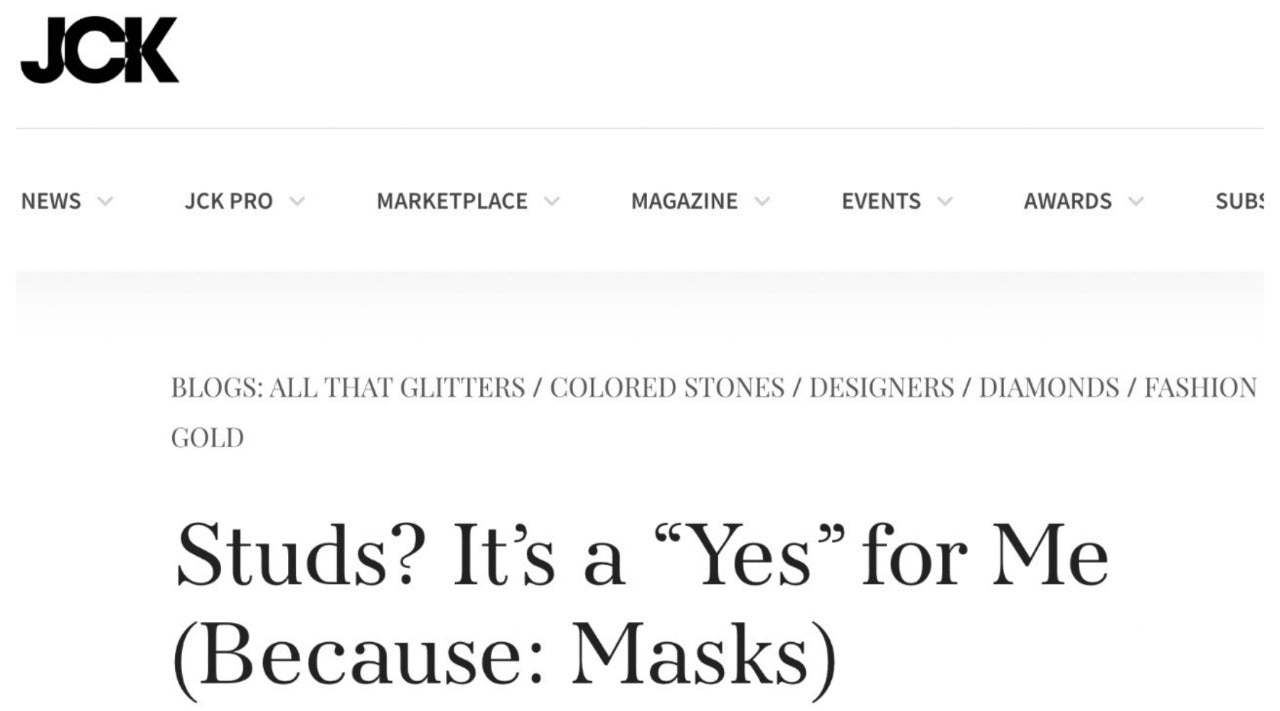Visit the Designers category link

[881, 388]
